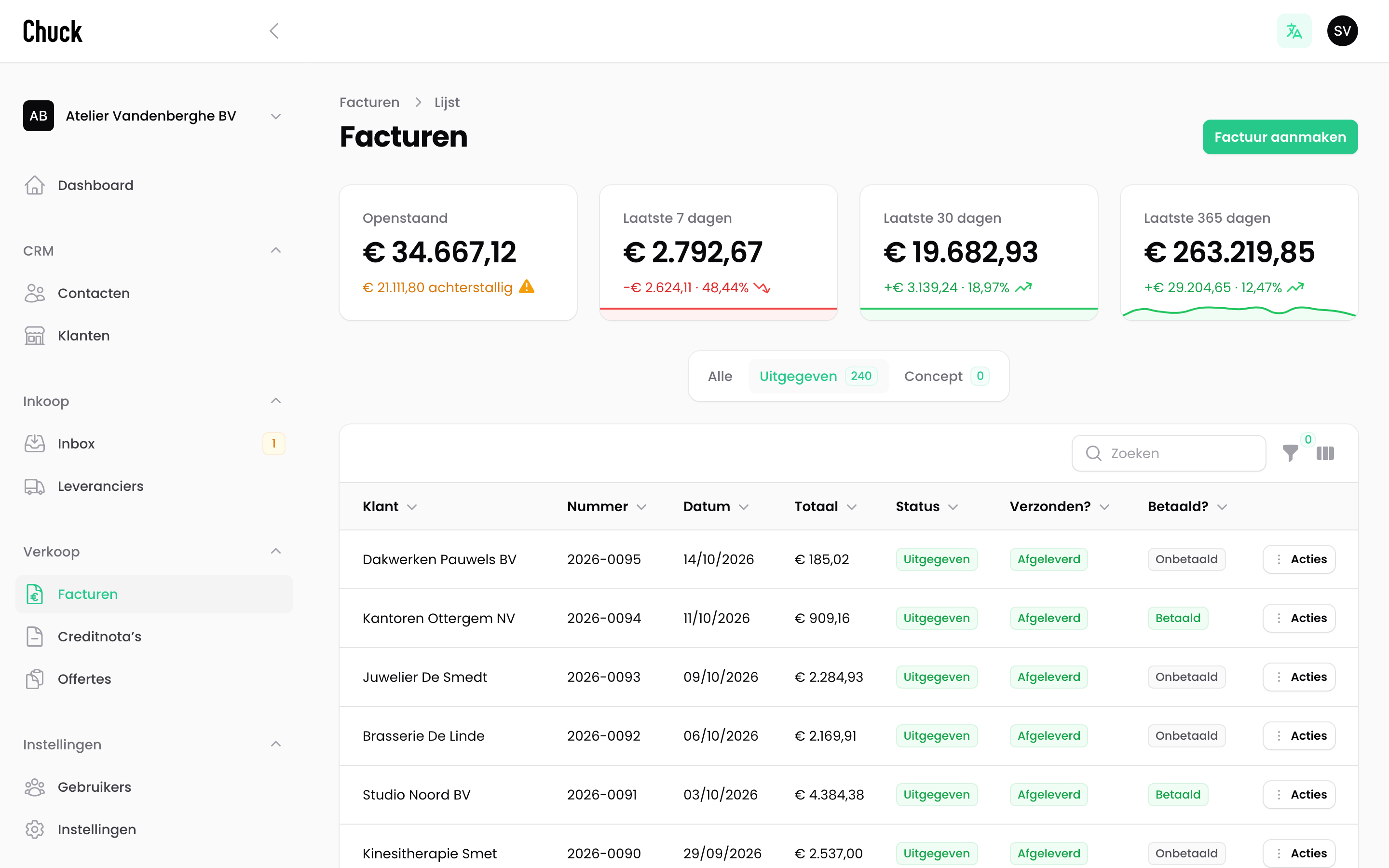Click the AB company logo badge
1389x868 pixels.
click(x=39, y=116)
